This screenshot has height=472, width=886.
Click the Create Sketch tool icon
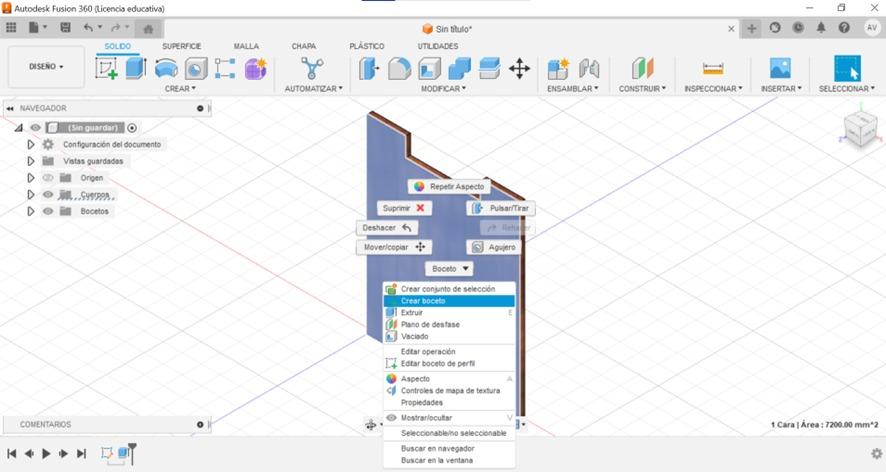click(x=106, y=68)
